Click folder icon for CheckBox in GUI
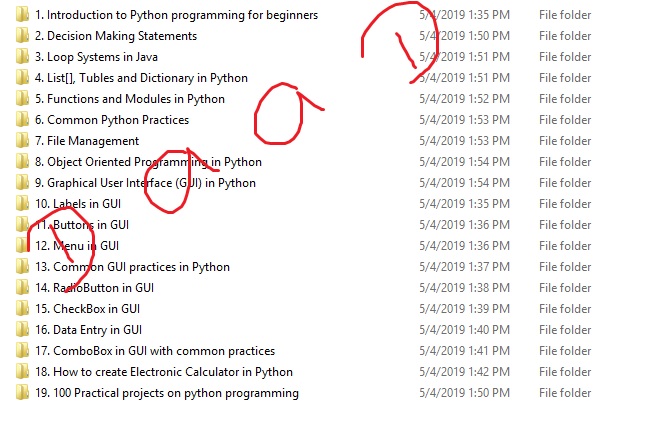 click(22, 309)
